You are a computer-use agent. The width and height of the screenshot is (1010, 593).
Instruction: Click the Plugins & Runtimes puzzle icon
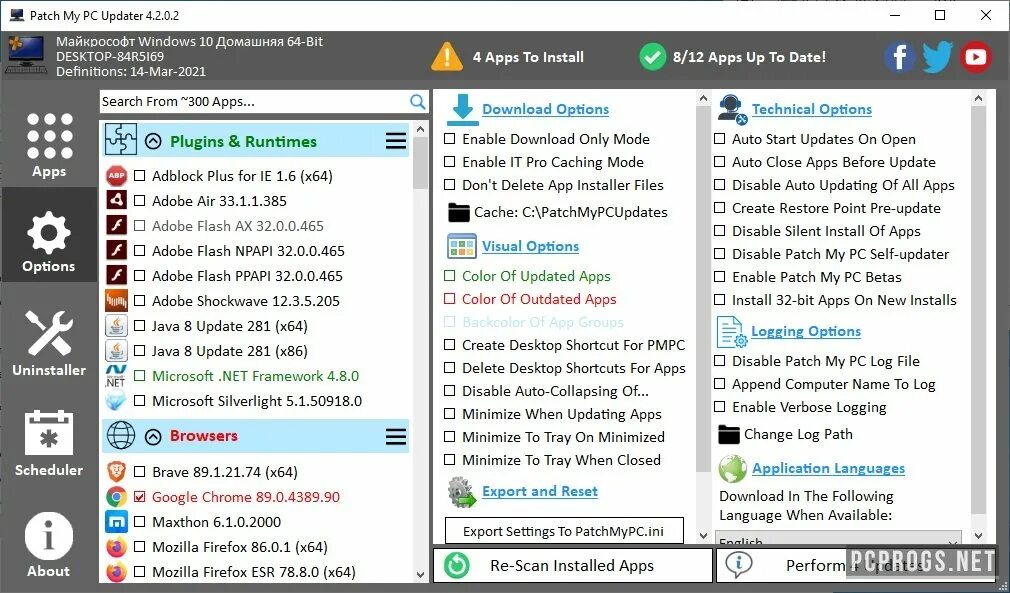[x=120, y=140]
